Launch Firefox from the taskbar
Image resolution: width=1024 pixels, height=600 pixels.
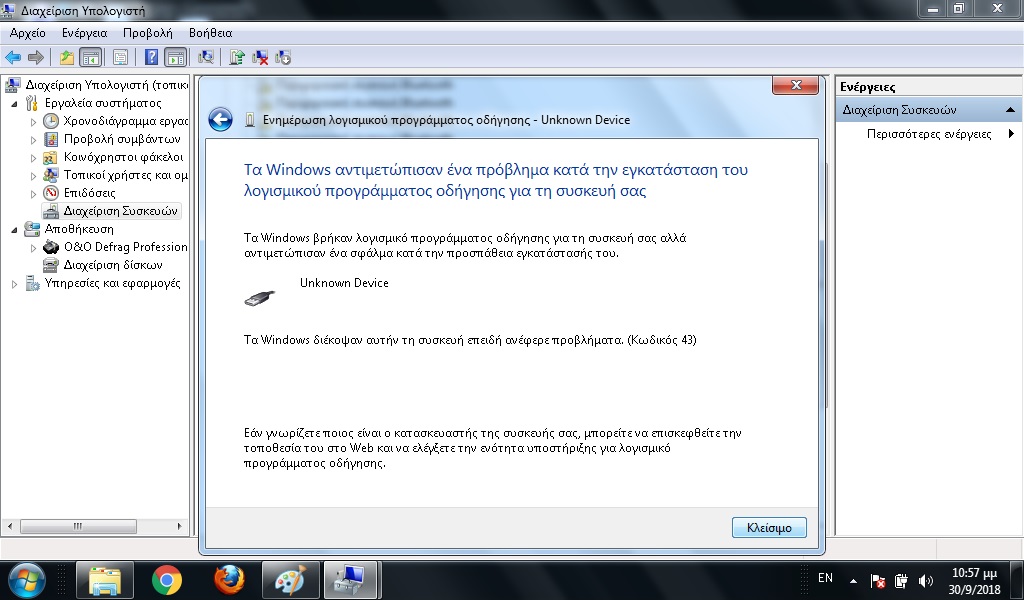[229, 580]
